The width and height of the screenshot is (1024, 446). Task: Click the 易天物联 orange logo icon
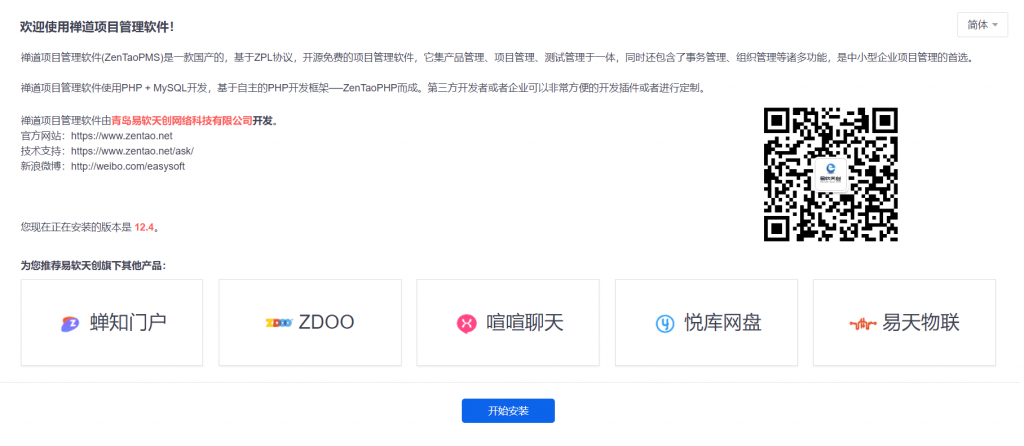coord(863,323)
